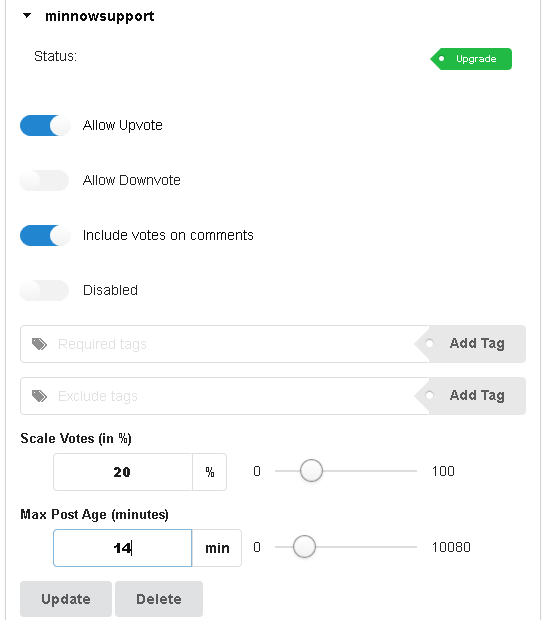
Task: Collapse the minnowsupport section arrow
Action: click(x=27, y=16)
